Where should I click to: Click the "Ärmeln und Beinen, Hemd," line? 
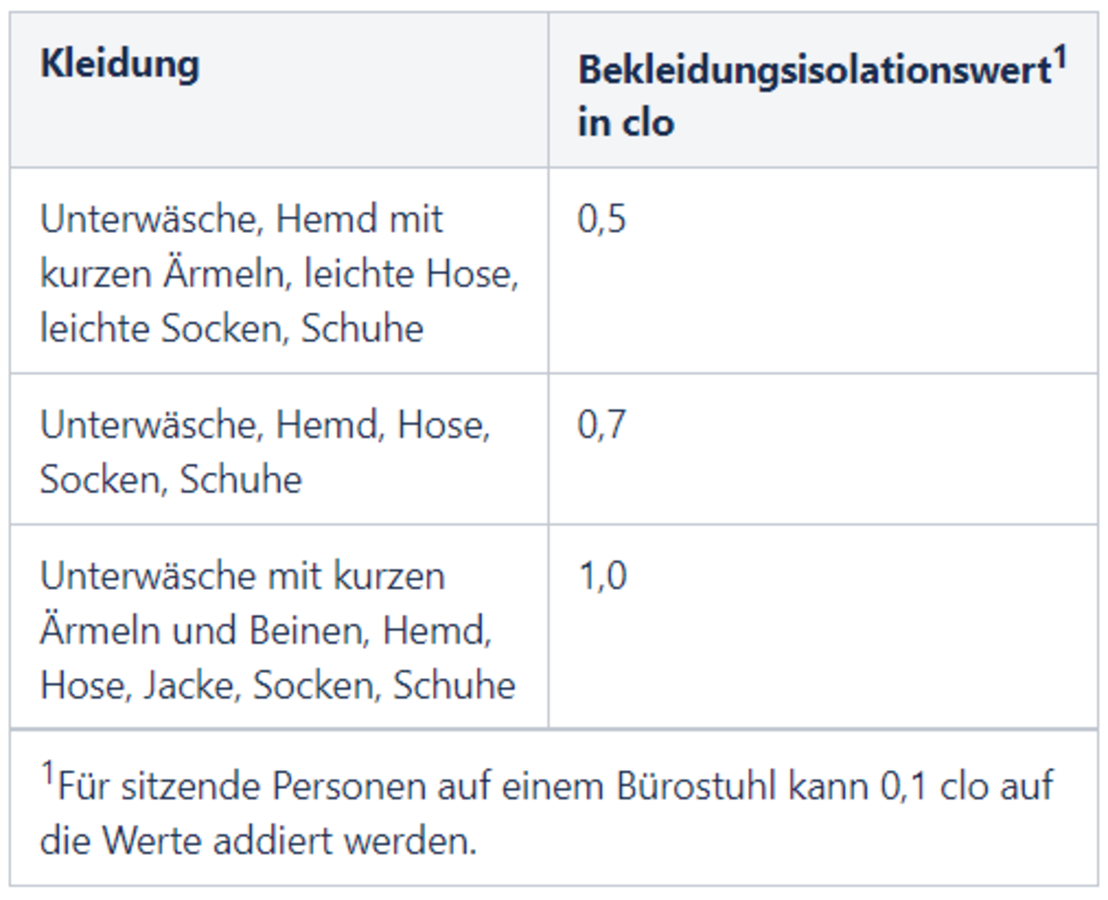tap(265, 632)
